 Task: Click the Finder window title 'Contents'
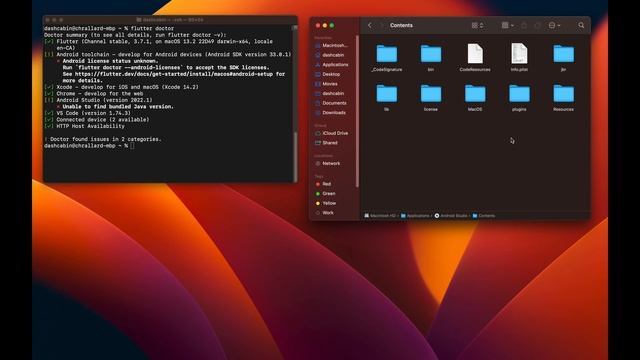(x=401, y=25)
